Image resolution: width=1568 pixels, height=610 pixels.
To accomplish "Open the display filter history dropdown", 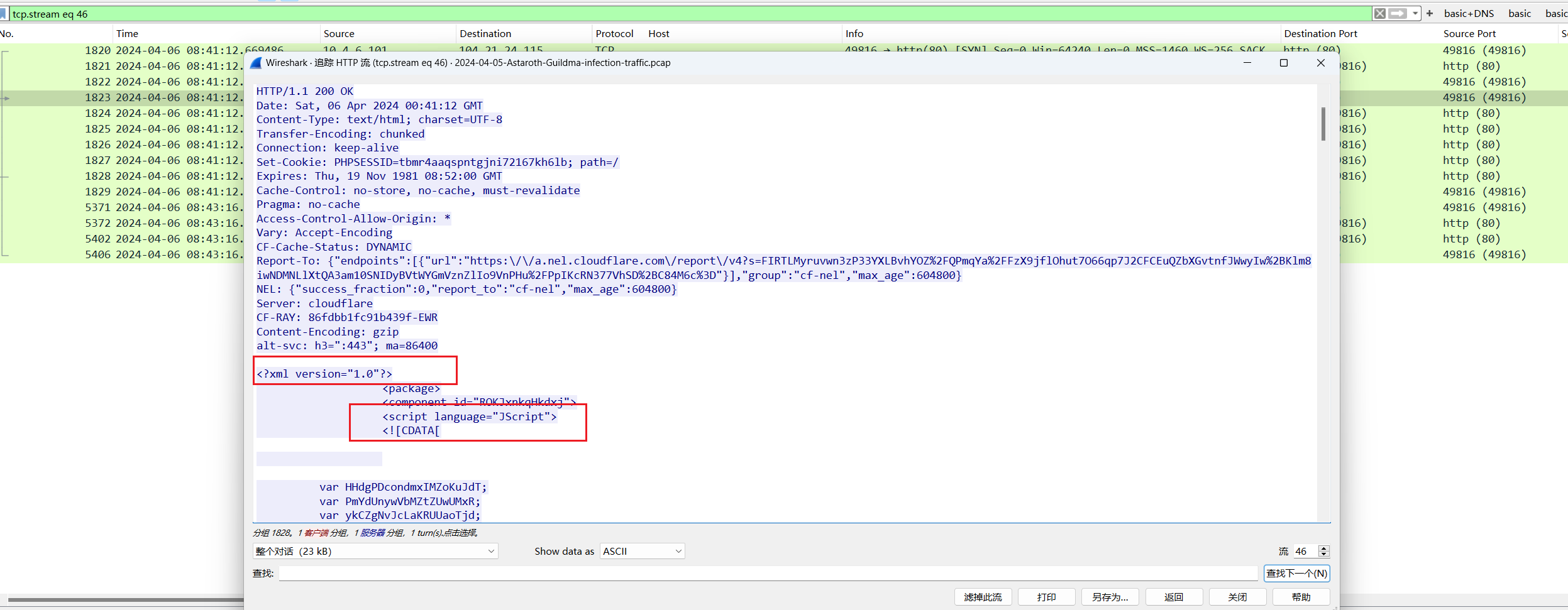I will coord(1415,13).
